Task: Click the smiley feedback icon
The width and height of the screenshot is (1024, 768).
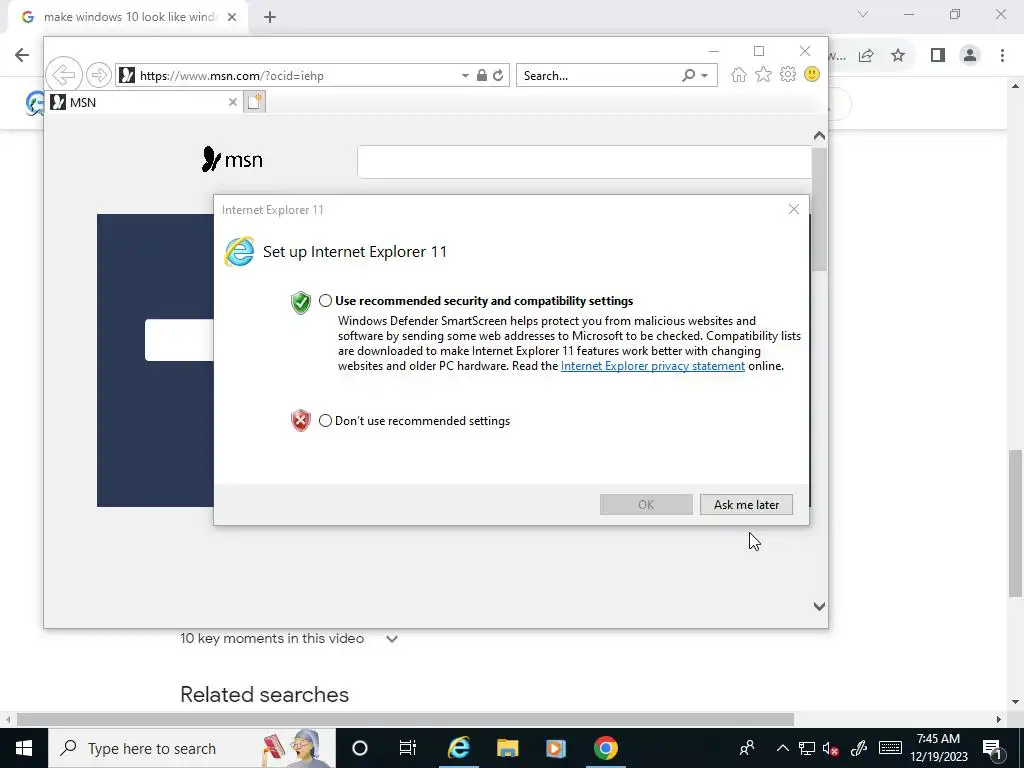Action: tap(812, 74)
